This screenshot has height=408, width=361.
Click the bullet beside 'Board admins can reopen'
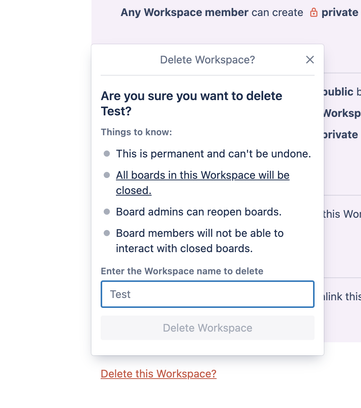tap(107, 212)
